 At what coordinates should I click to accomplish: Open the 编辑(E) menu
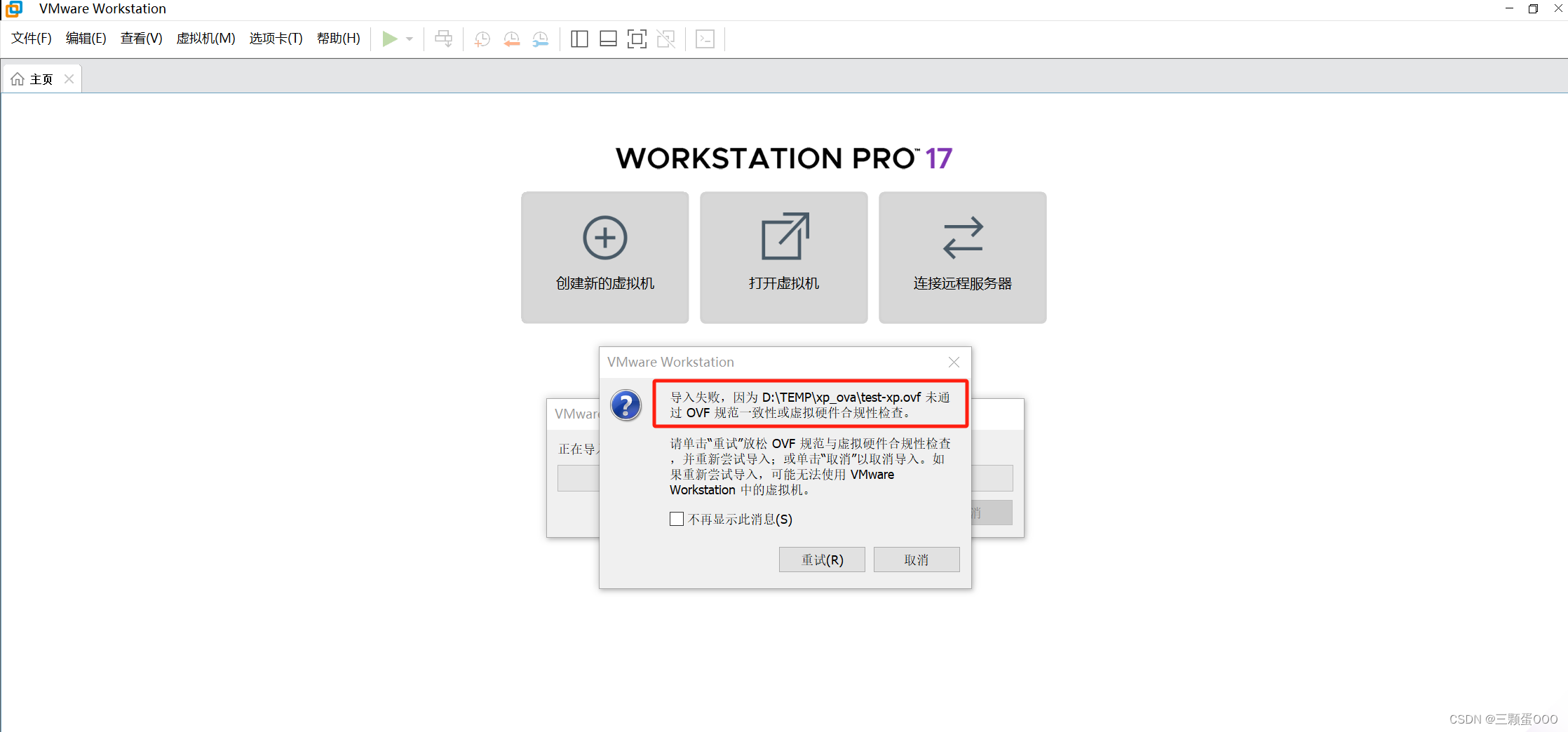[86, 39]
